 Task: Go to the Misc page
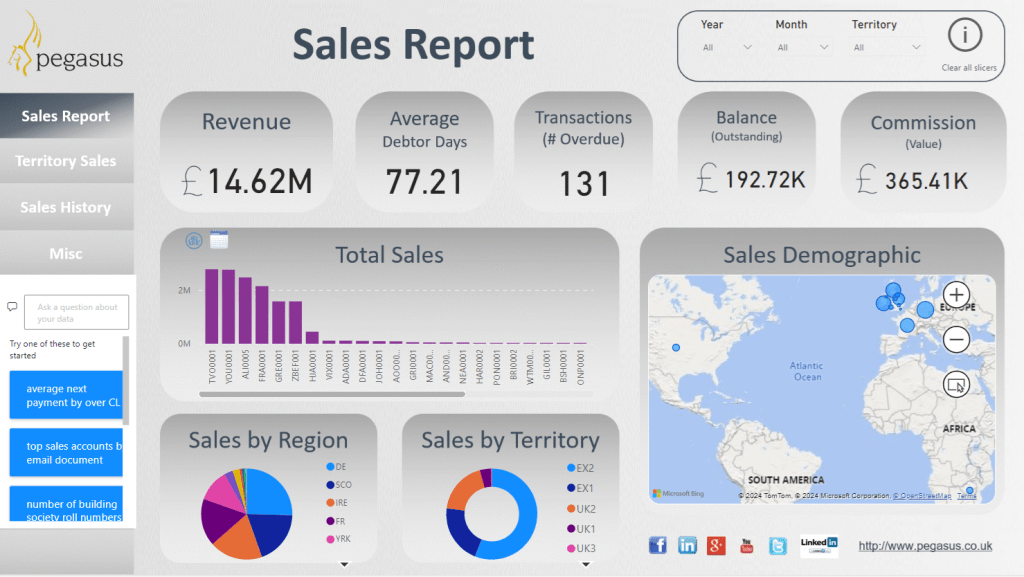66,254
